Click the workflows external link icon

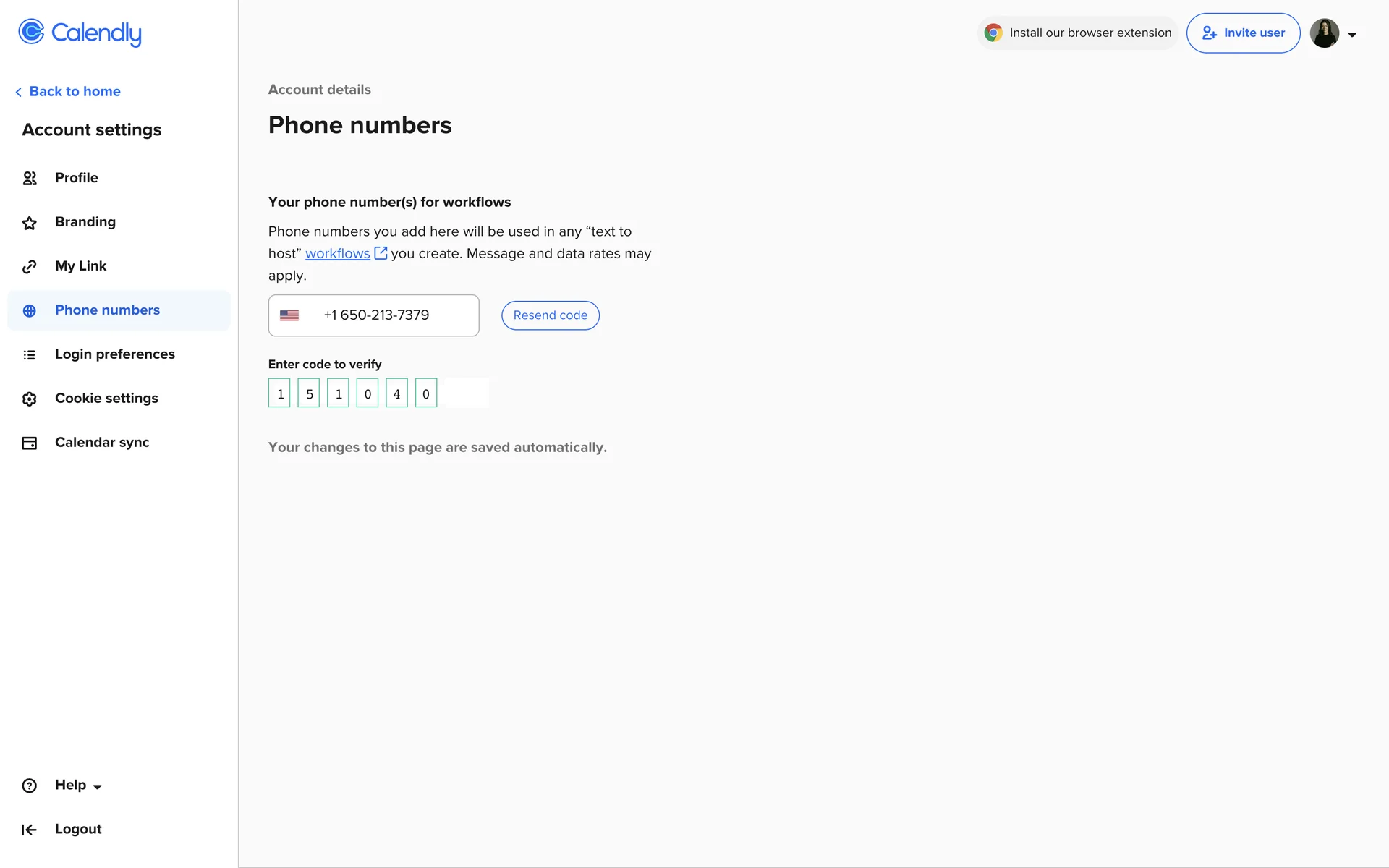[x=381, y=253]
